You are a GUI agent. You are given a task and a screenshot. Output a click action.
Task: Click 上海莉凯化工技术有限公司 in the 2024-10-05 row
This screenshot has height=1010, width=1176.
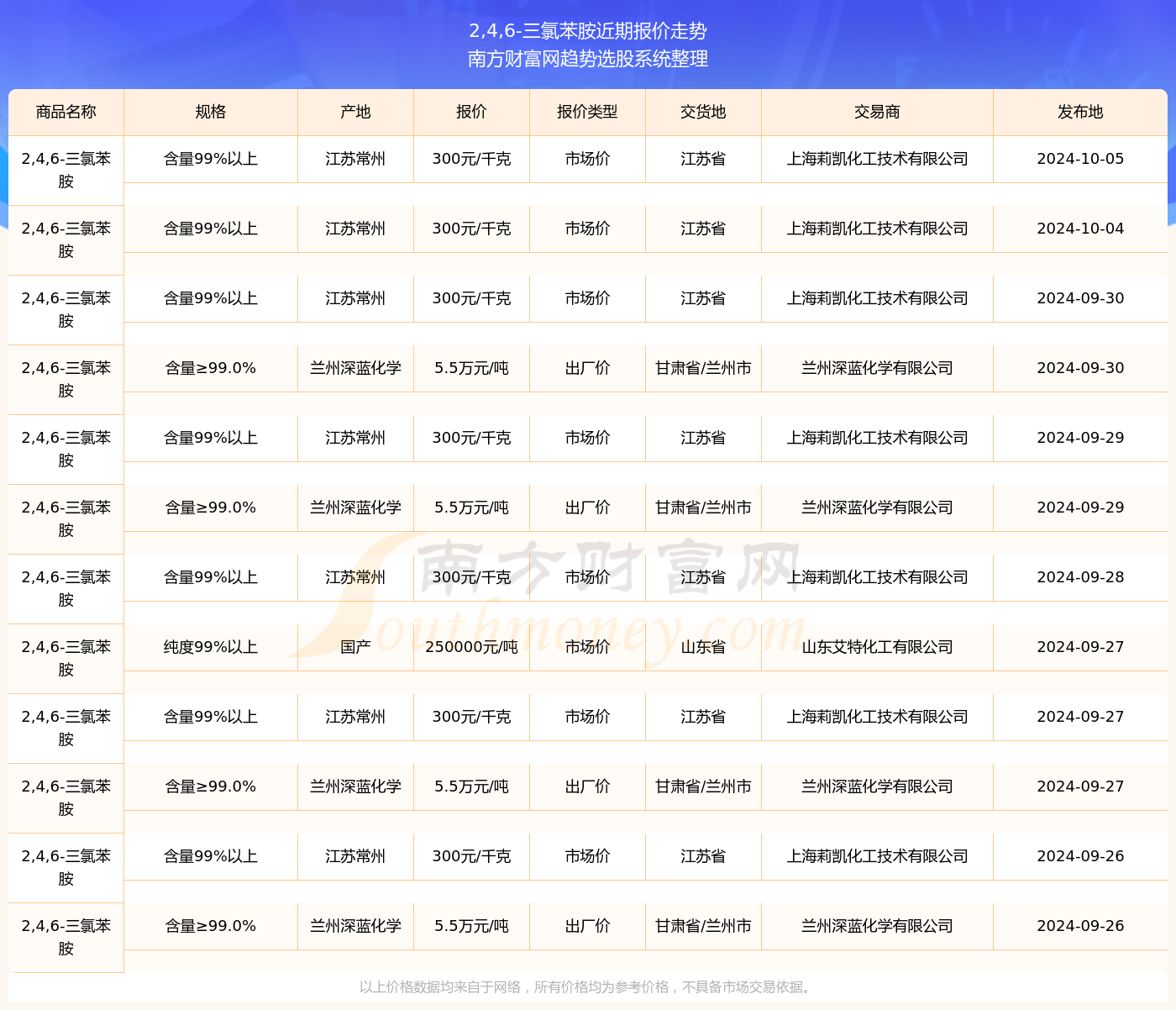click(878, 159)
